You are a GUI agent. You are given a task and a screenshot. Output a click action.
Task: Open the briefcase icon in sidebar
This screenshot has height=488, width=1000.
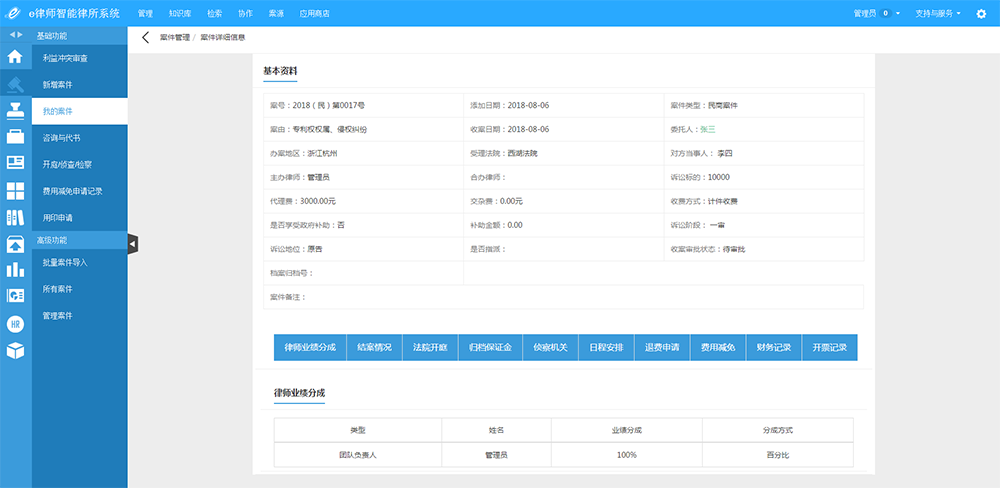(15, 137)
